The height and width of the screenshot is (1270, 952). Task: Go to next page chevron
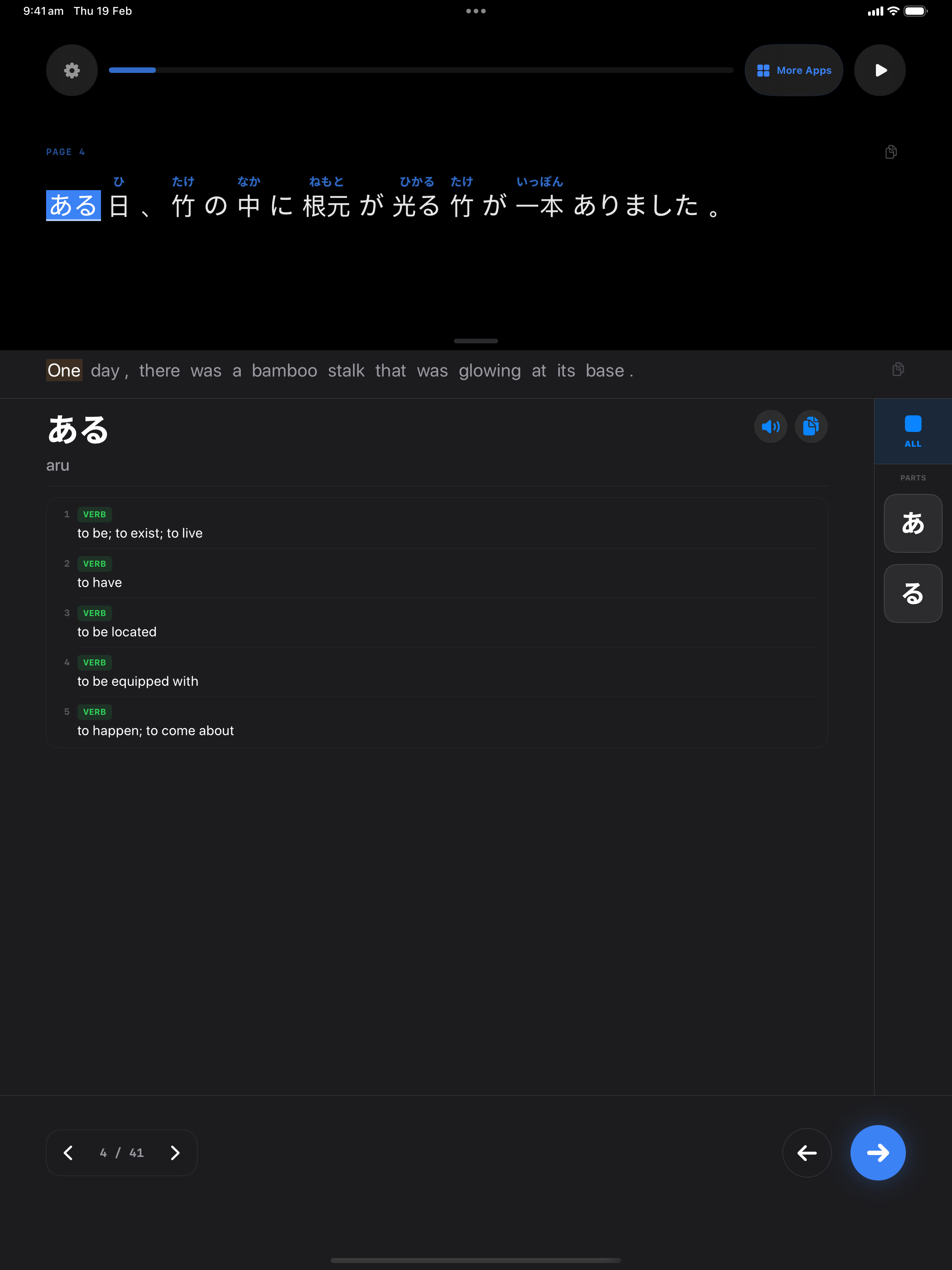tap(175, 1152)
